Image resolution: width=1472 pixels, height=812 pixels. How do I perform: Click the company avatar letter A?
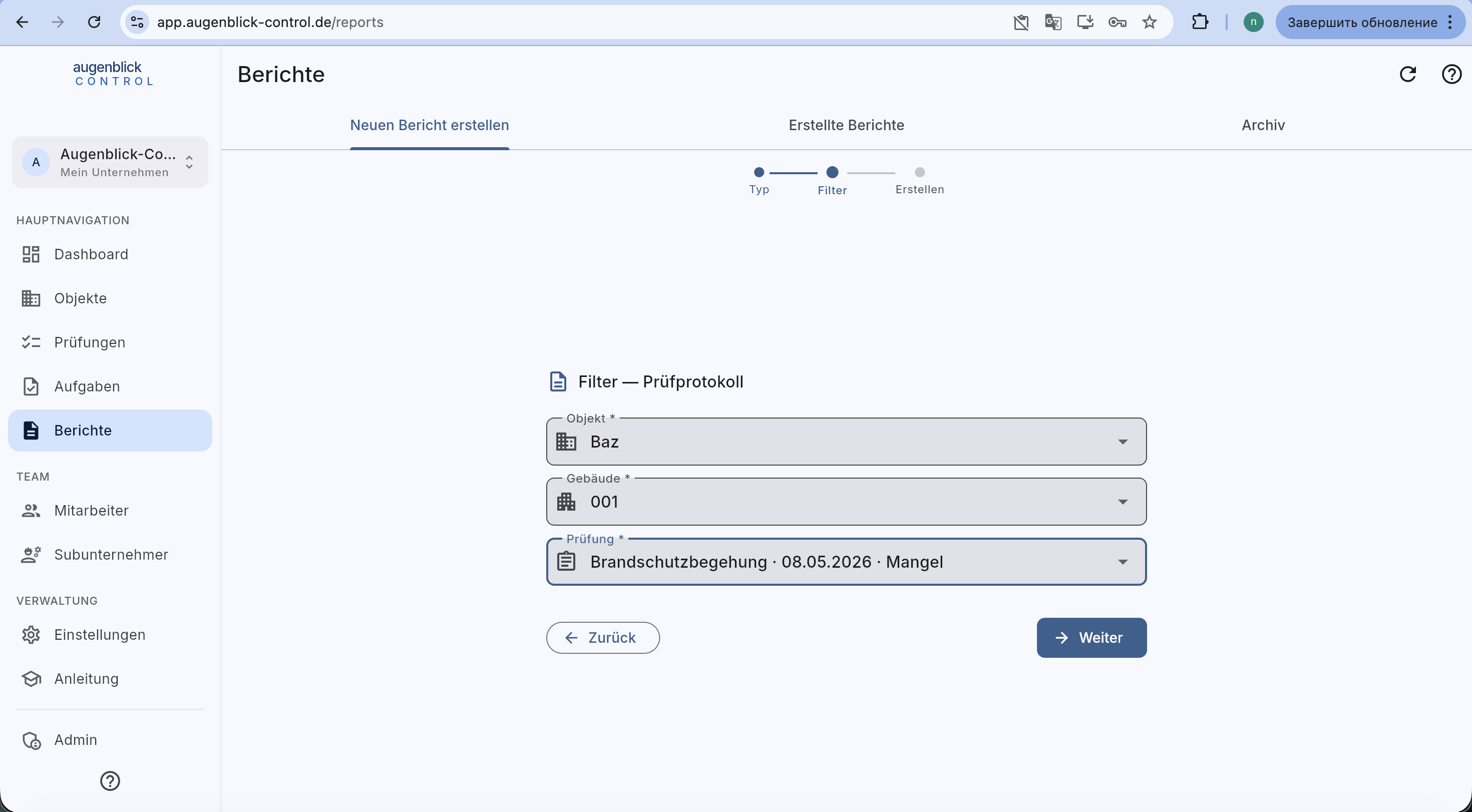tap(36, 162)
